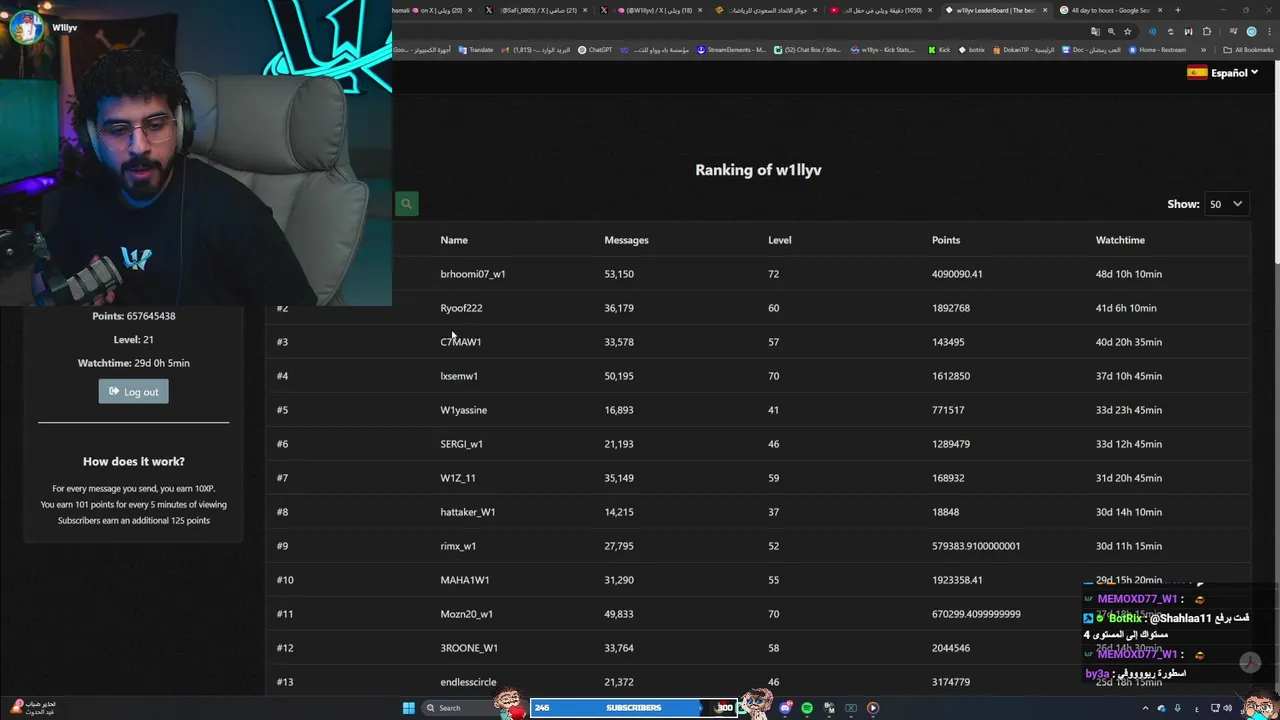Open the Chat Box / Stre... bookmark
This screenshot has width=1280, height=720.
tap(808, 50)
